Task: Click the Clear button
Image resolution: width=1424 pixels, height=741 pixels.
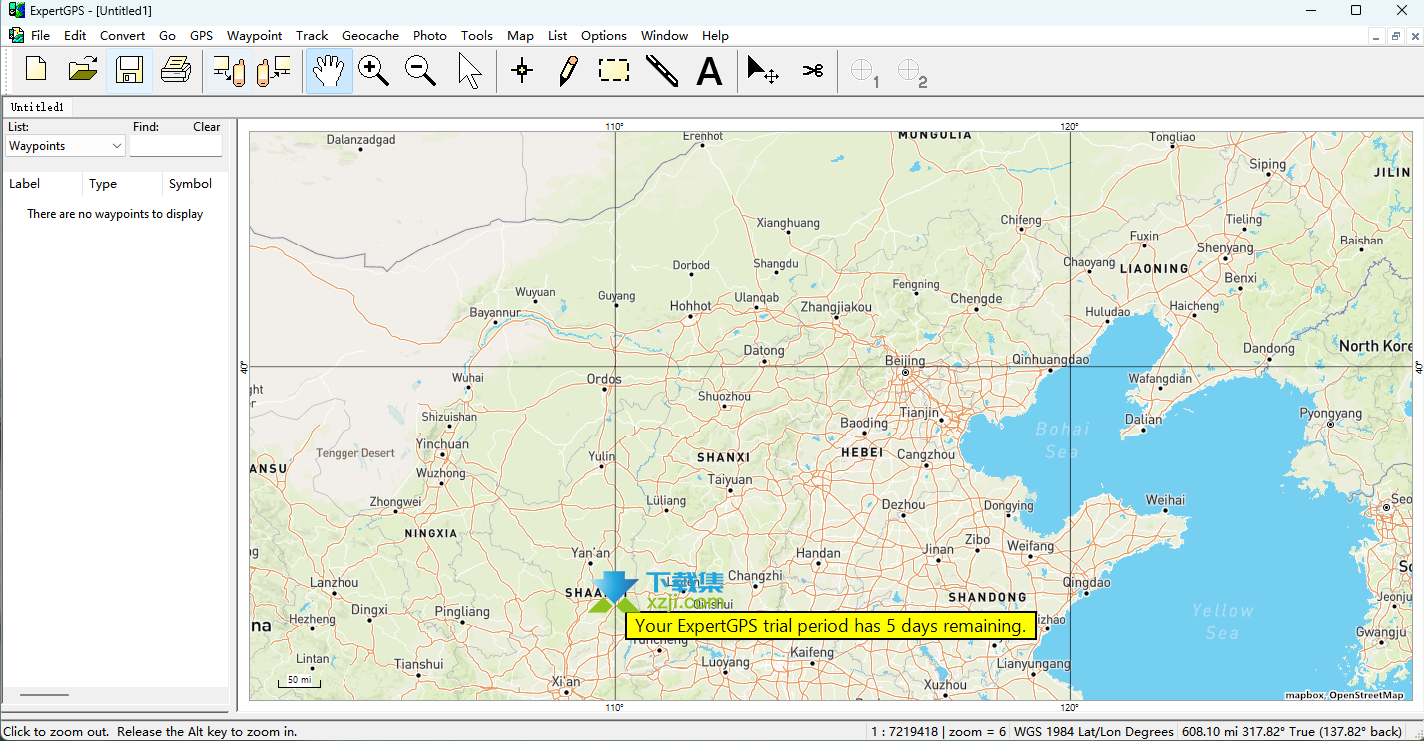Action: [x=207, y=127]
